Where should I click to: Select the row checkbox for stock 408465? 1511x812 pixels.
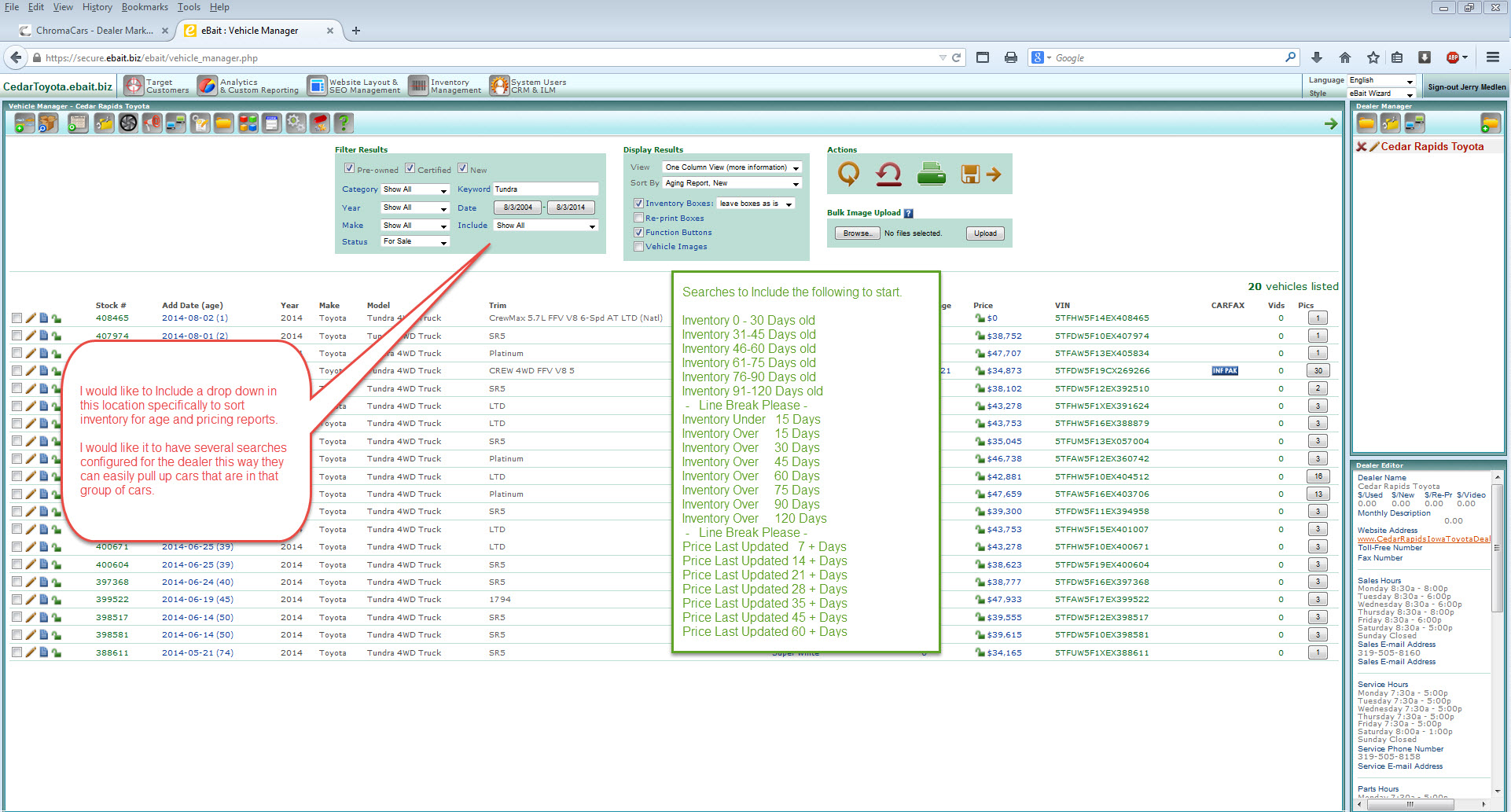point(17,318)
